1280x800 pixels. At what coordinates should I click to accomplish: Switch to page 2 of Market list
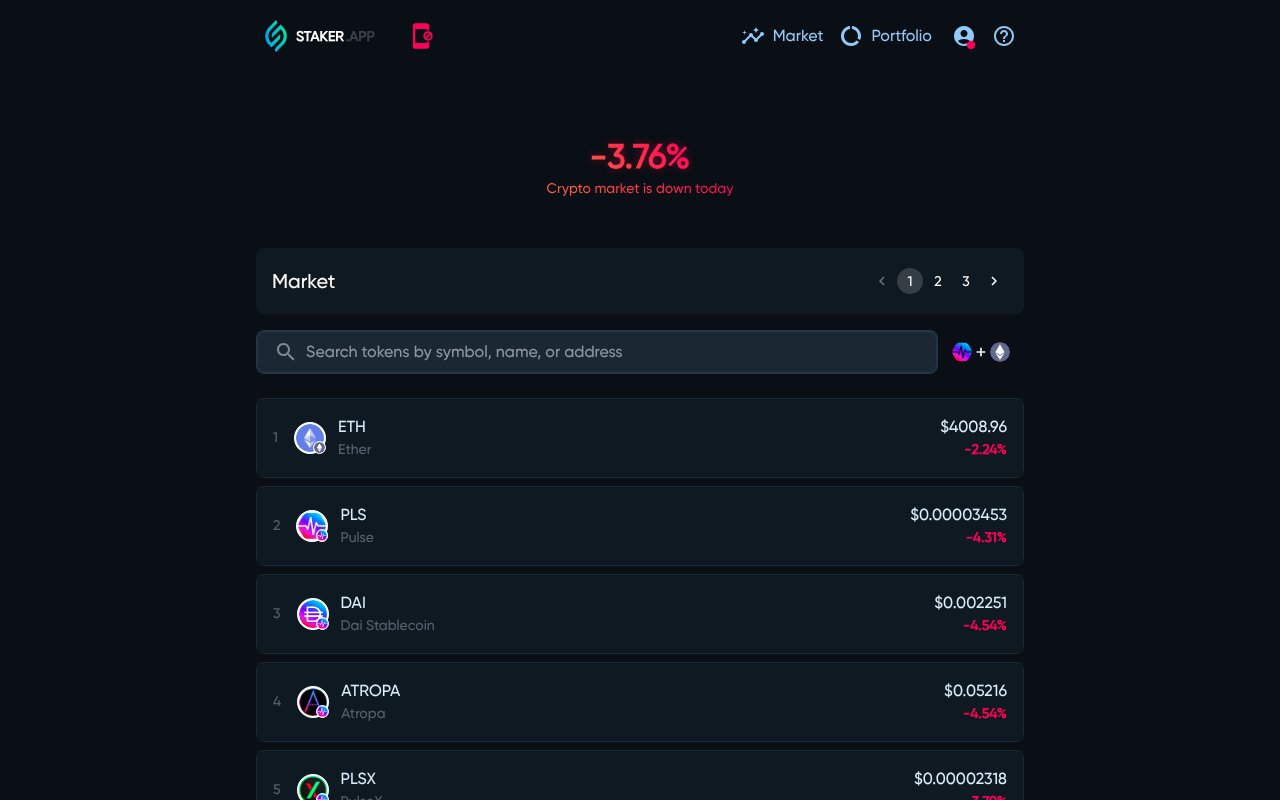pos(937,281)
